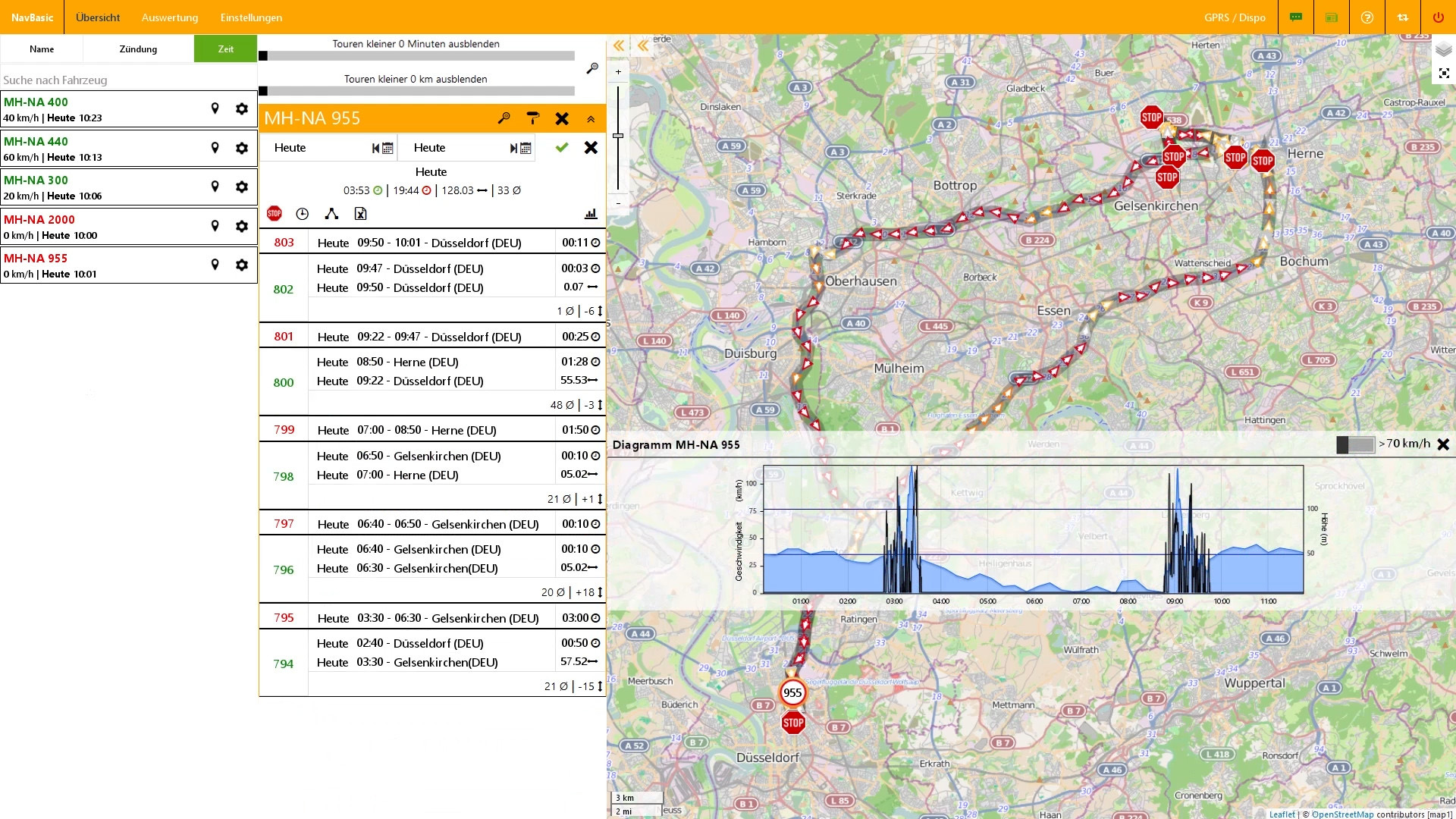Toggle the >70 km/h speed switch

[x=1354, y=445]
